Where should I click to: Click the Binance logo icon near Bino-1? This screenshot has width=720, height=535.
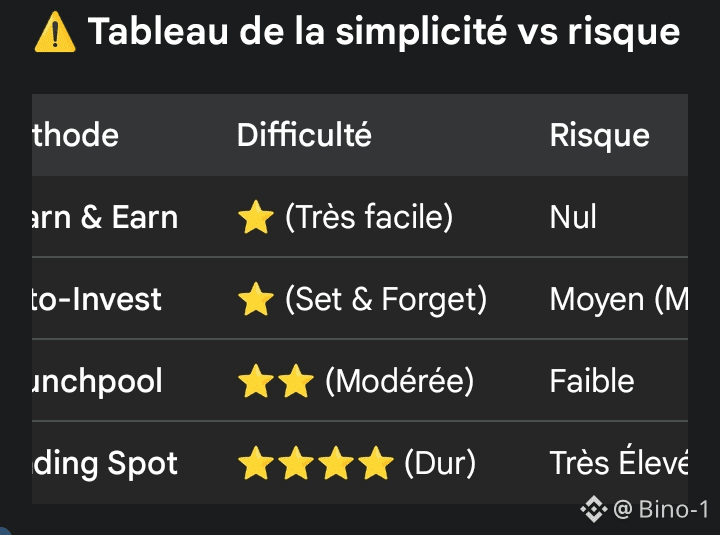tap(594, 509)
